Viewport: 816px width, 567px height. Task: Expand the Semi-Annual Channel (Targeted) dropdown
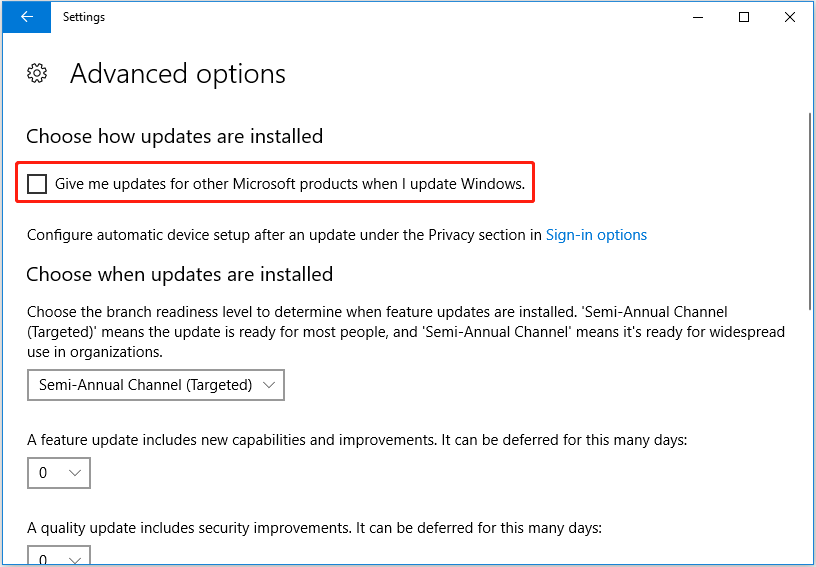(x=156, y=385)
